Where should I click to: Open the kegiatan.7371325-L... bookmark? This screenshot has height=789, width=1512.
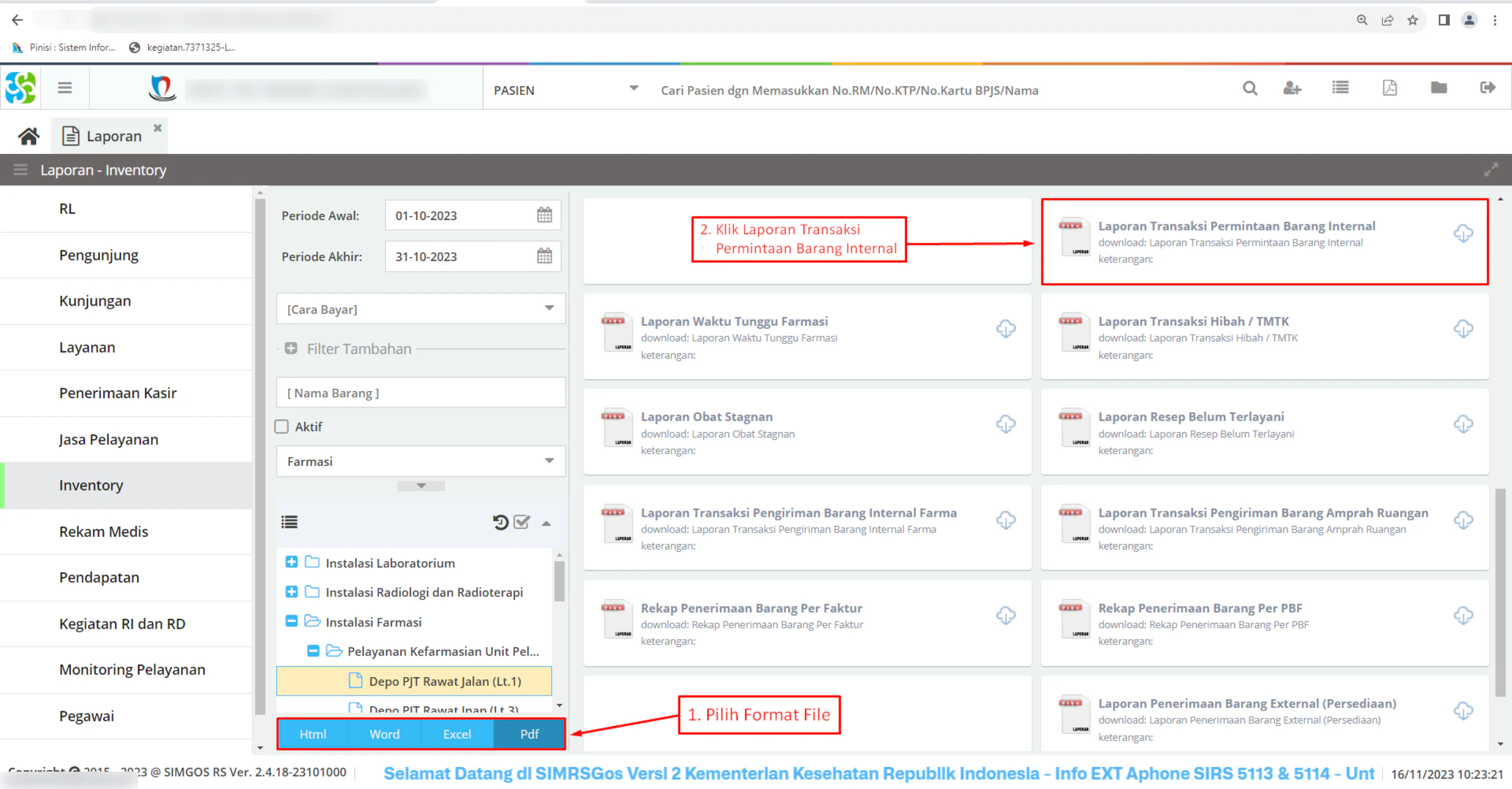[183, 47]
